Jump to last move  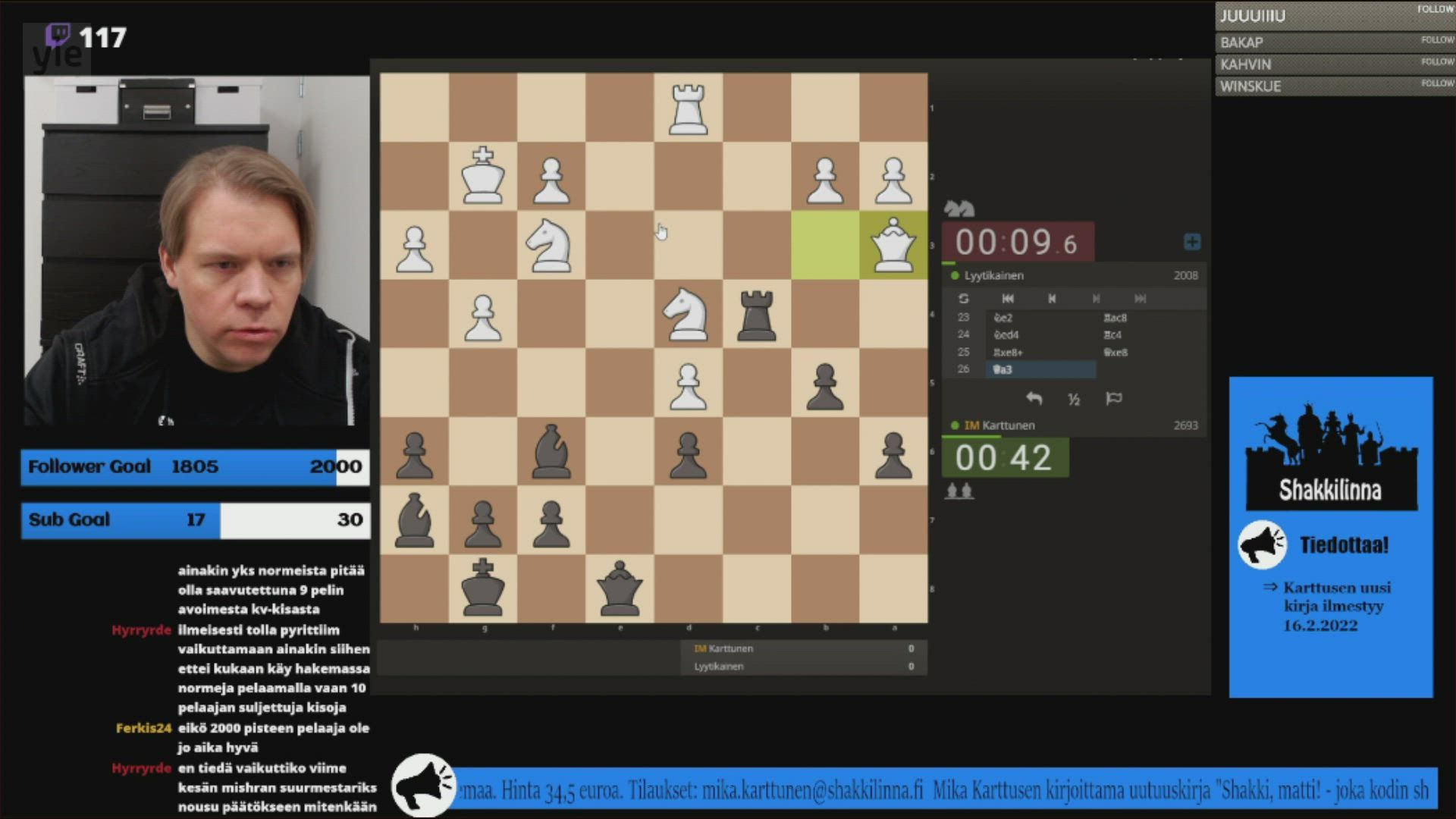point(1140,299)
